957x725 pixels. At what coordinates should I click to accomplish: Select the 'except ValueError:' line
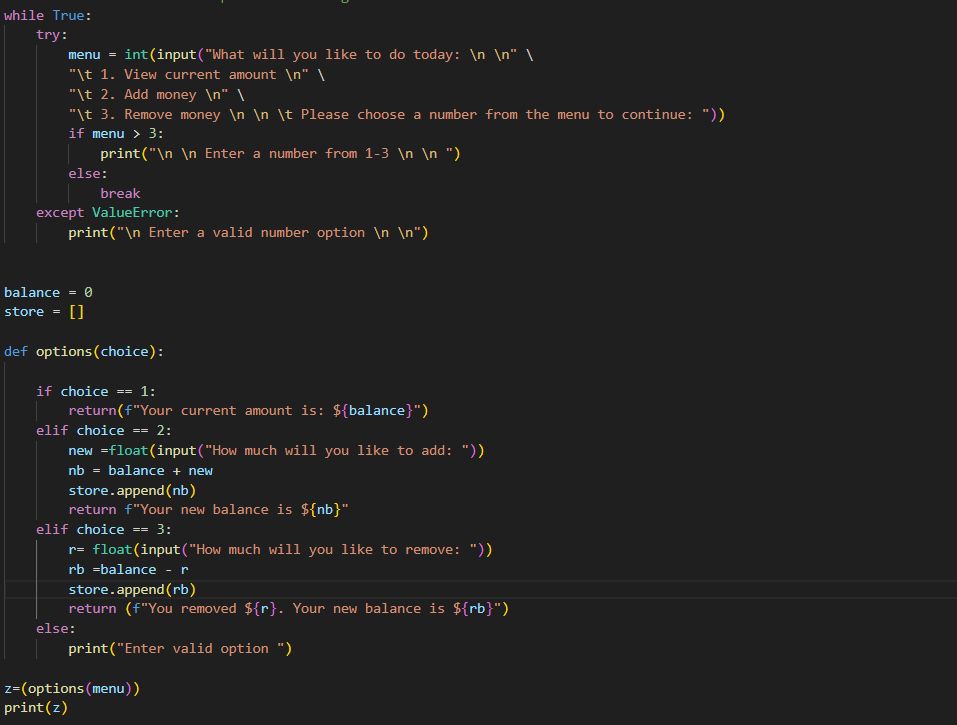click(x=107, y=213)
